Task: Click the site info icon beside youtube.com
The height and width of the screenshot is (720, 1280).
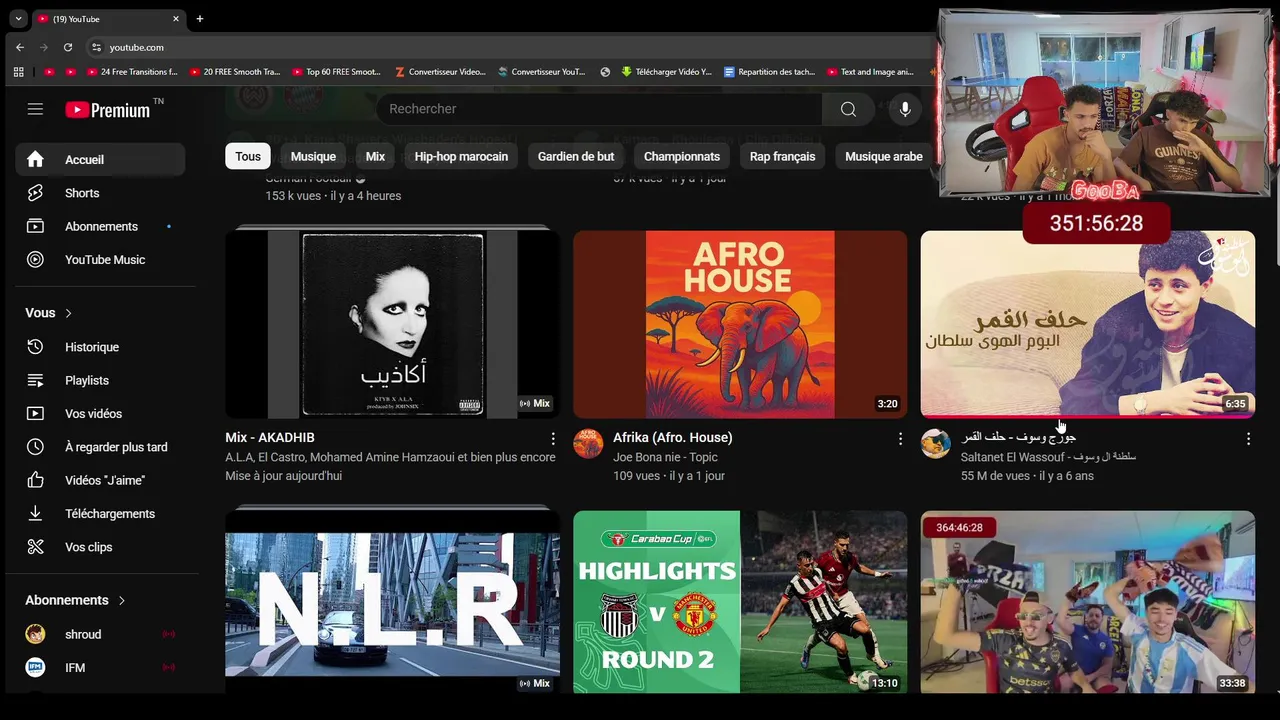Action: click(96, 47)
